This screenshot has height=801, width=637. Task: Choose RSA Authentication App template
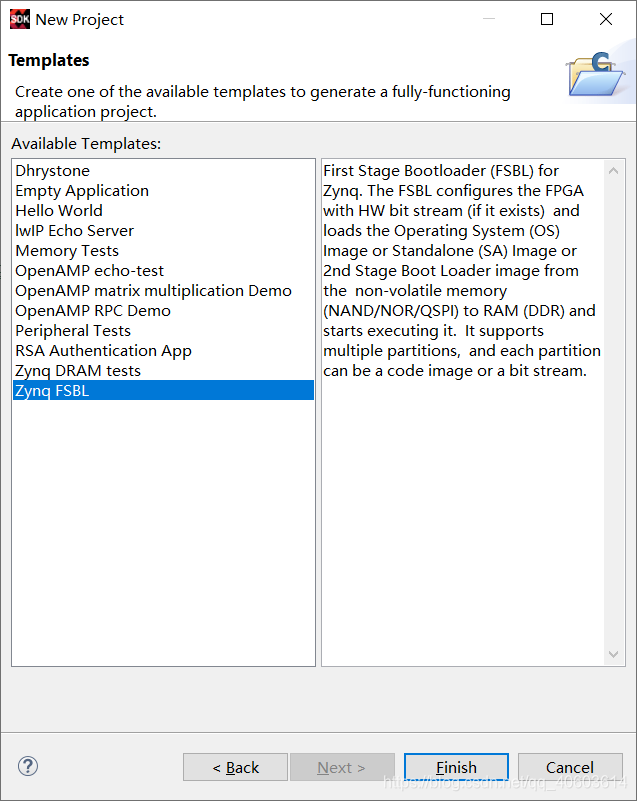tap(163, 350)
